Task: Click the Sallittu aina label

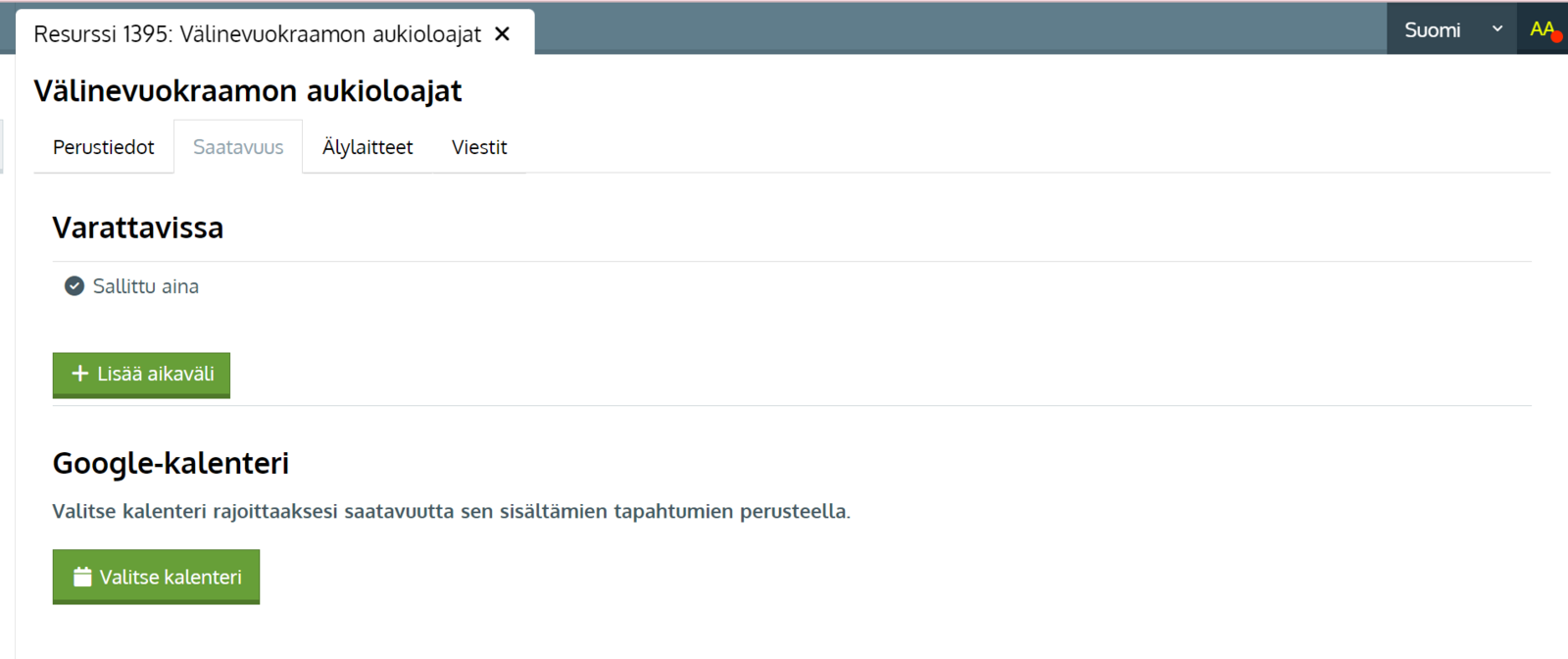Action: (146, 286)
